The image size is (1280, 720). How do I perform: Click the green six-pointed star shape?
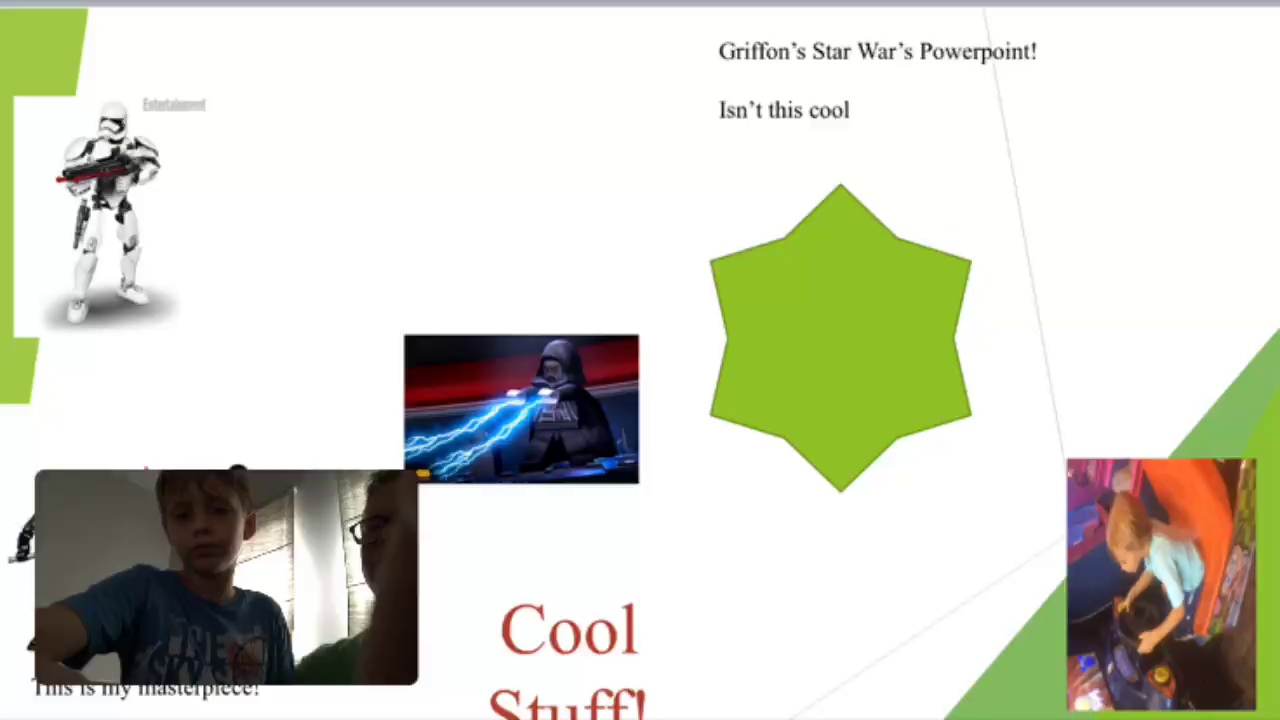(x=840, y=338)
